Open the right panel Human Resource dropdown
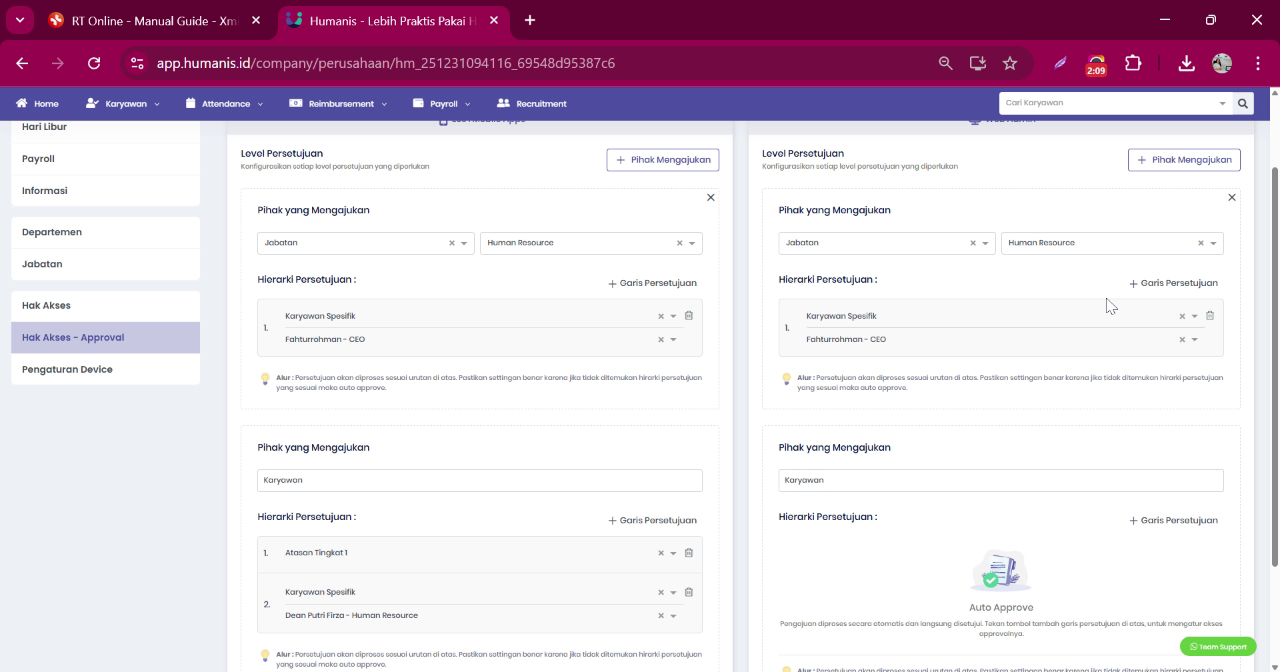Image resolution: width=1280 pixels, height=672 pixels. (1213, 243)
